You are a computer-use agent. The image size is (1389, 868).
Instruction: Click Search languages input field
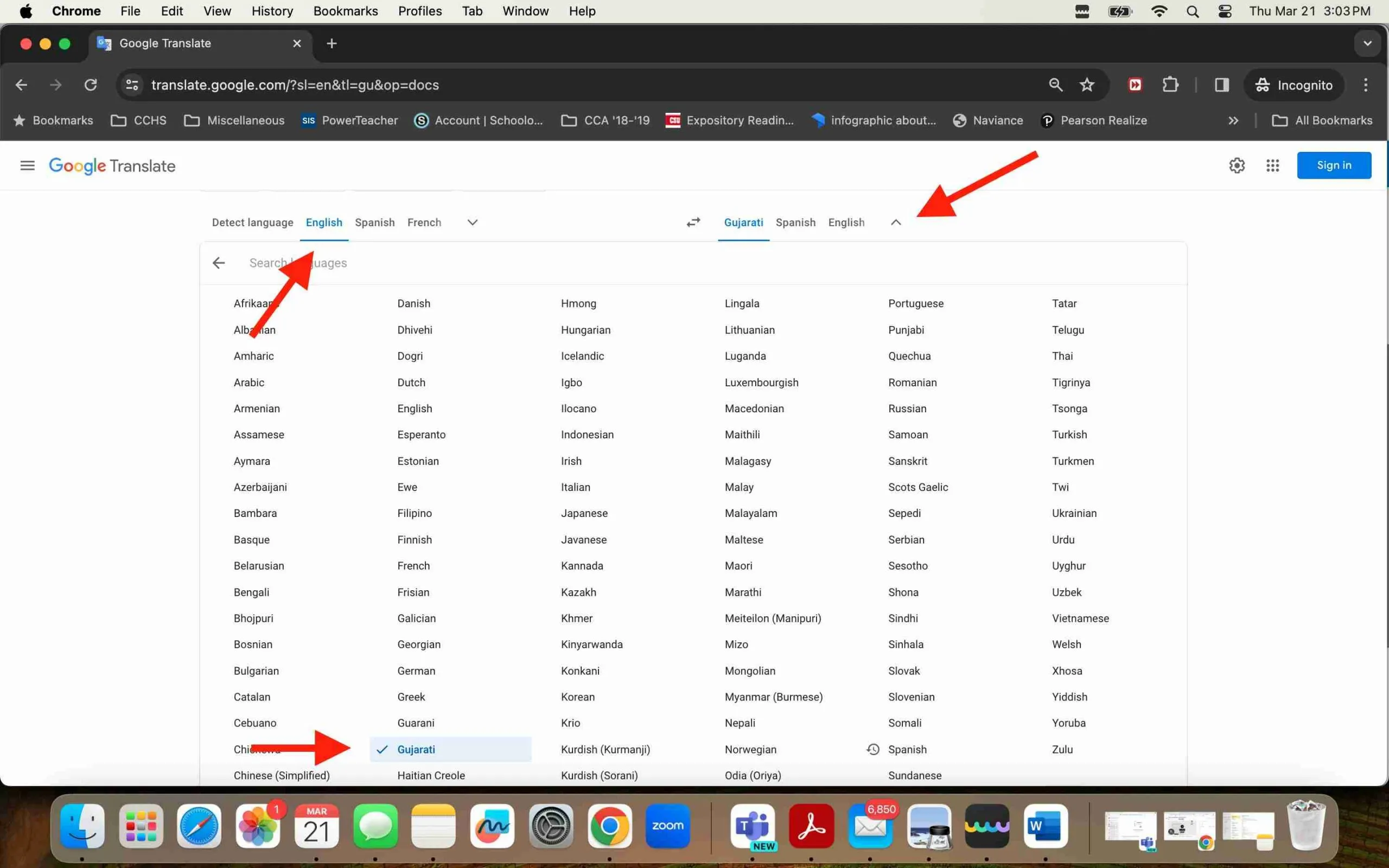[706, 263]
